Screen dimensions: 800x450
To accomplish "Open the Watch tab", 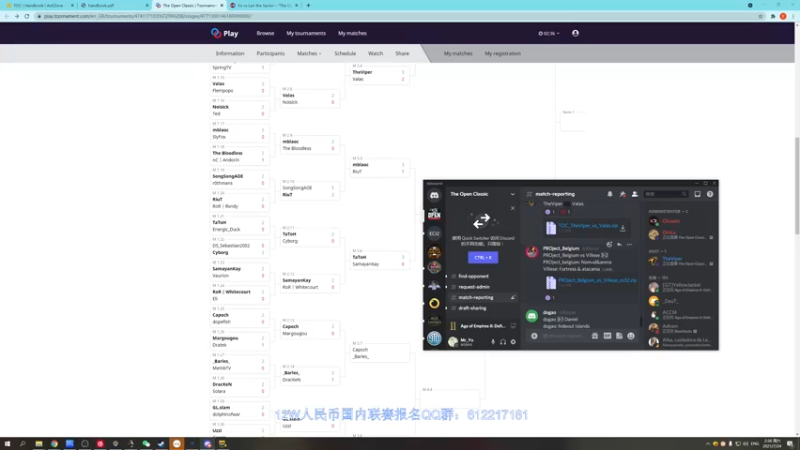I will point(376,53).
